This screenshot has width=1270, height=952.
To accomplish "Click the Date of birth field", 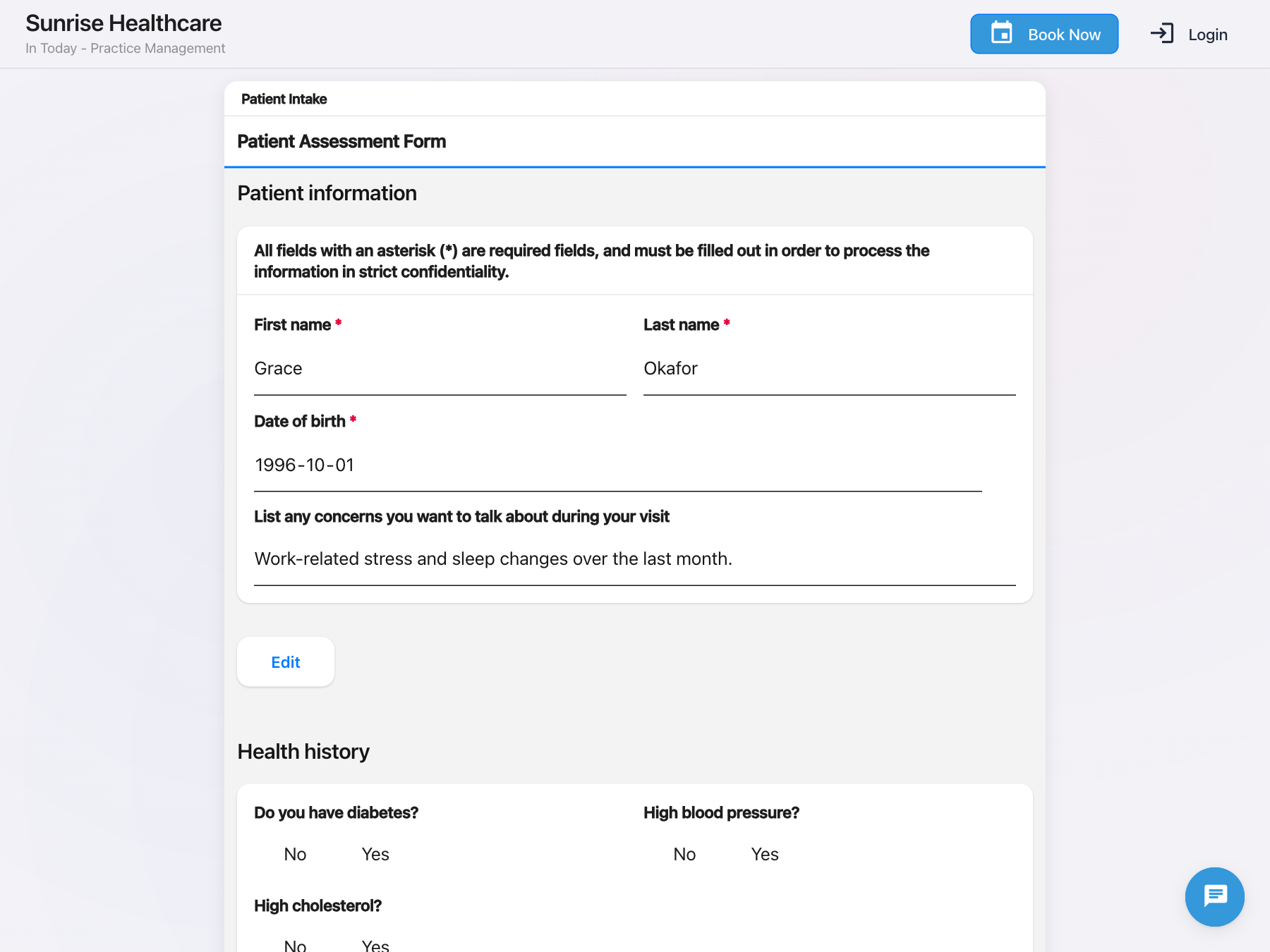I will tap(618, 465).
